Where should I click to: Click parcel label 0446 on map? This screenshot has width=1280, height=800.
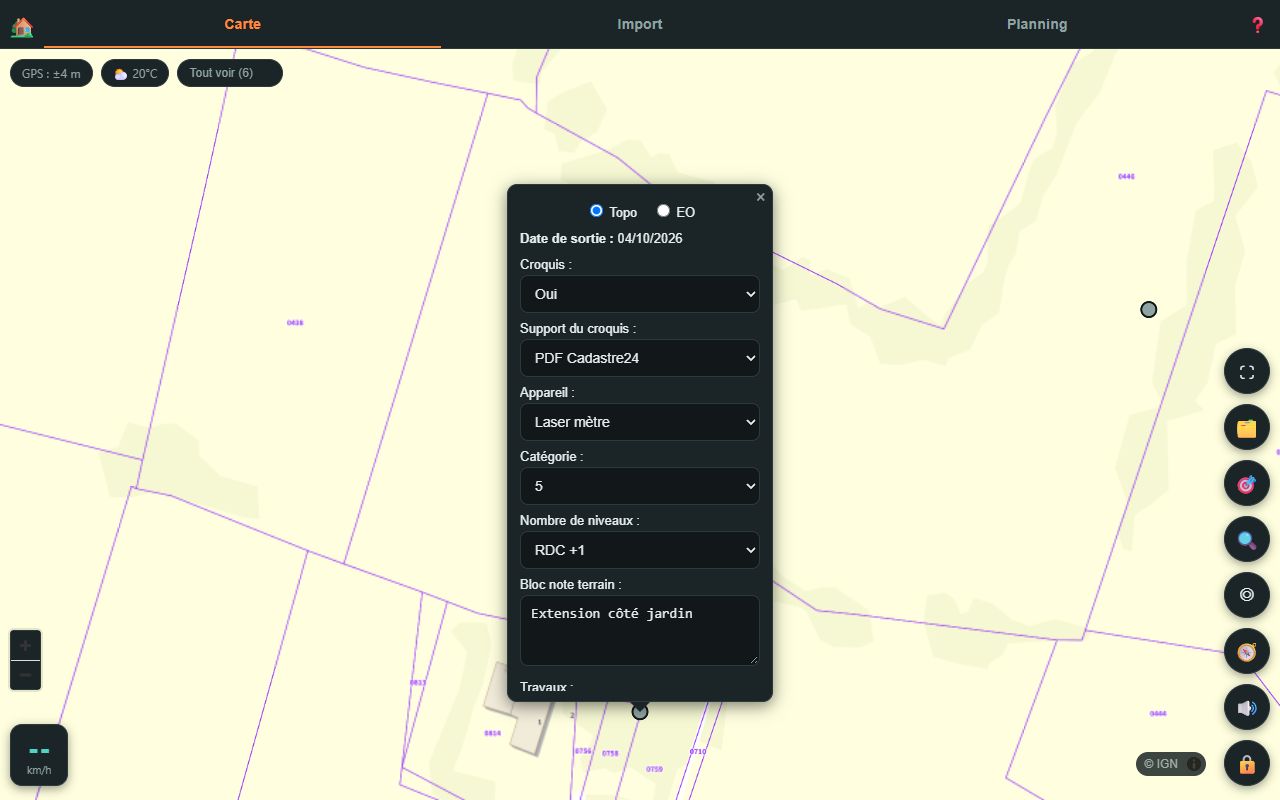pos(1126,176)
